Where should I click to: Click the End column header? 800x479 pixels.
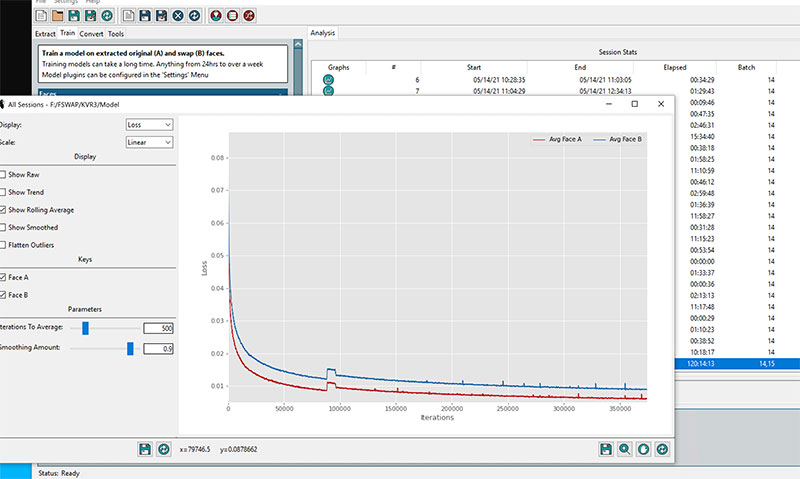[580, 67]
